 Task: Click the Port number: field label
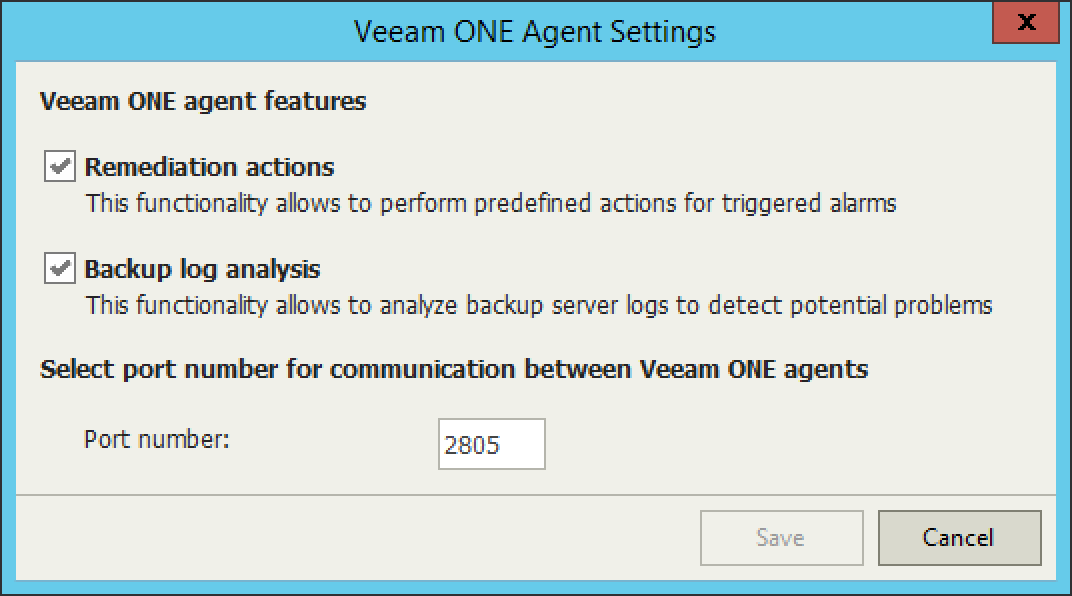[x=157, y=439]
